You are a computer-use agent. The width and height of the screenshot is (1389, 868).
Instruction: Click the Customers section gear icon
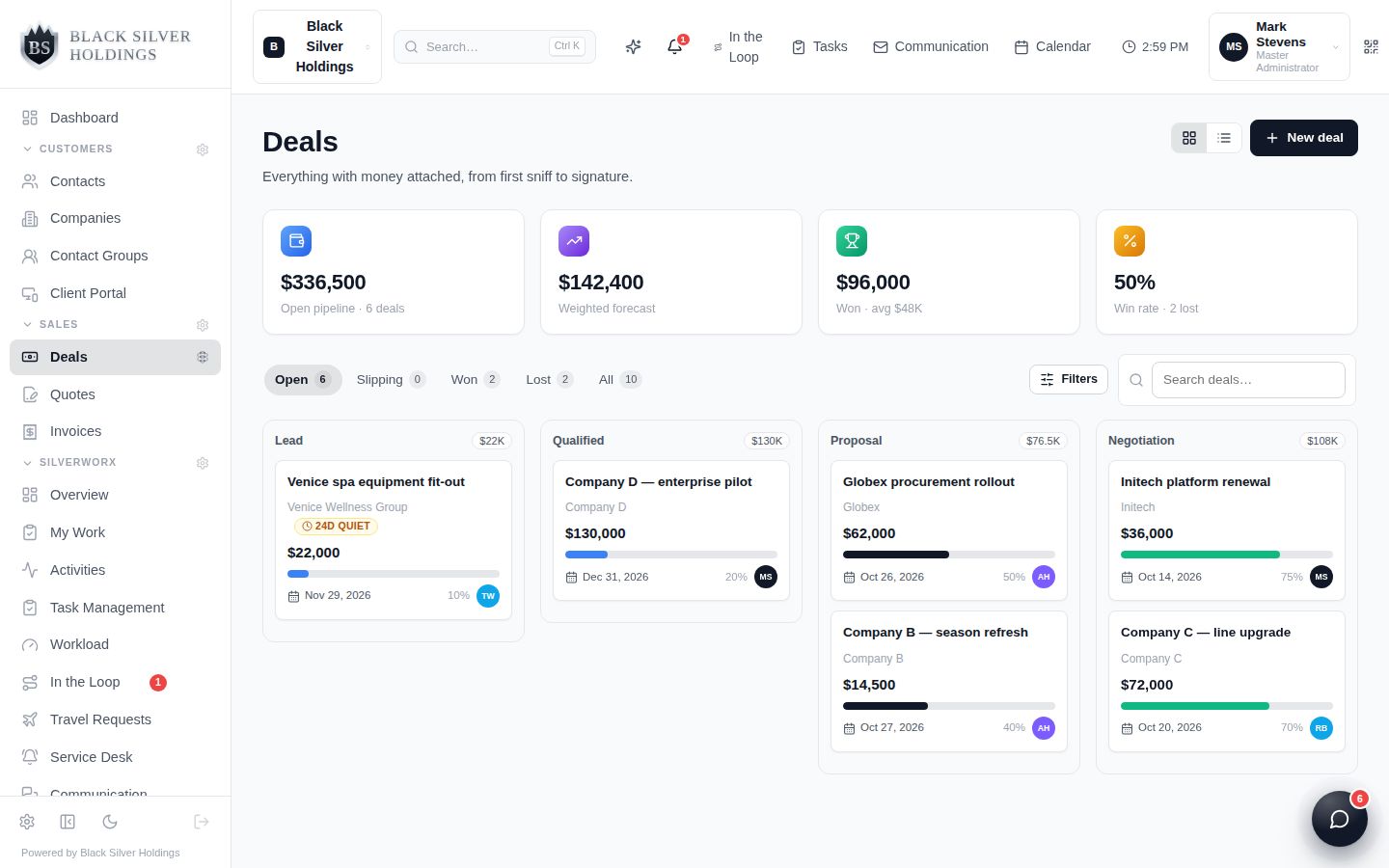(203, 149)
